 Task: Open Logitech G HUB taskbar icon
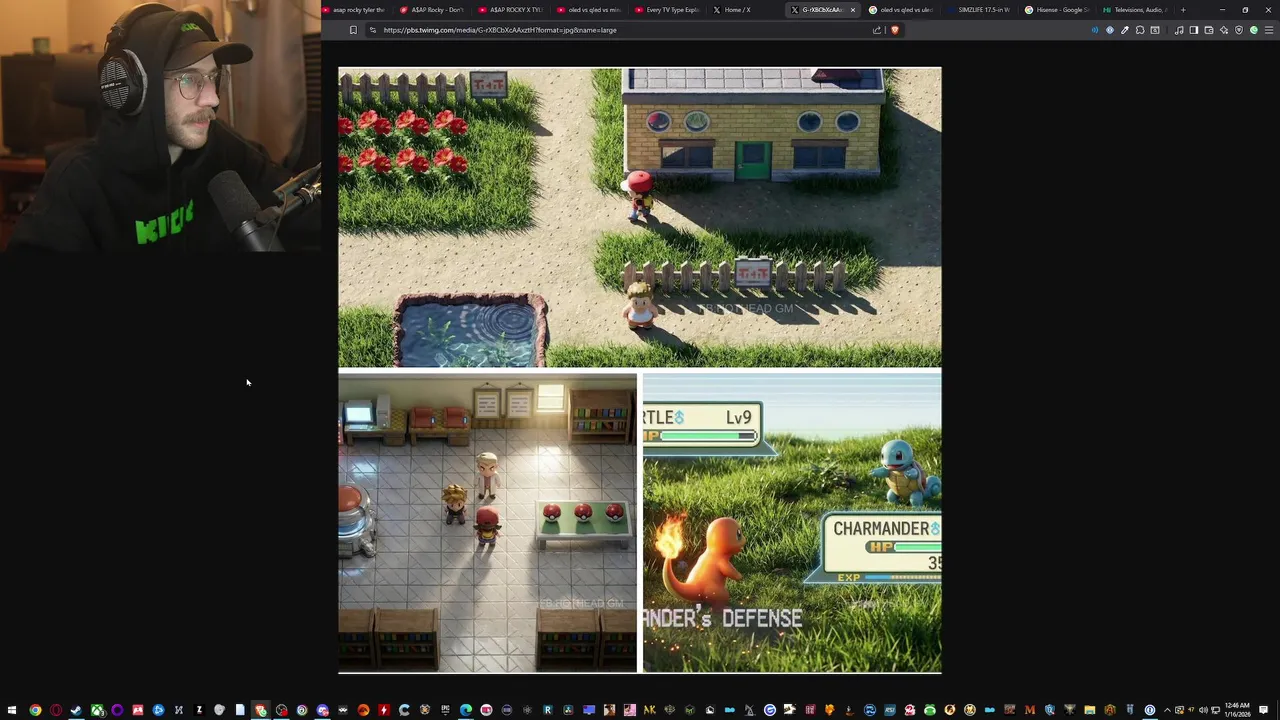click(x=770, y=710)
